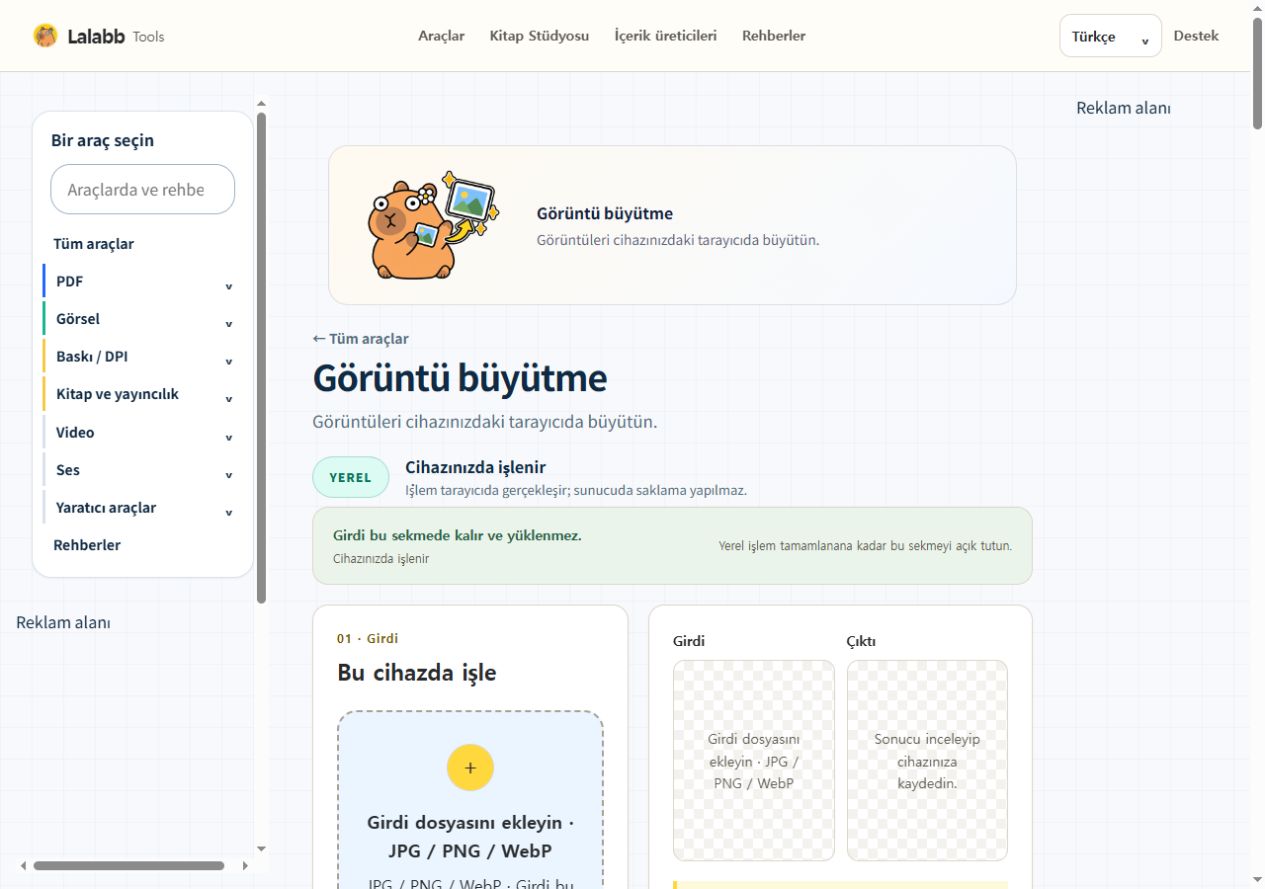
Task: Open İçerik üreticileri menu item
Action: [665, 36]
